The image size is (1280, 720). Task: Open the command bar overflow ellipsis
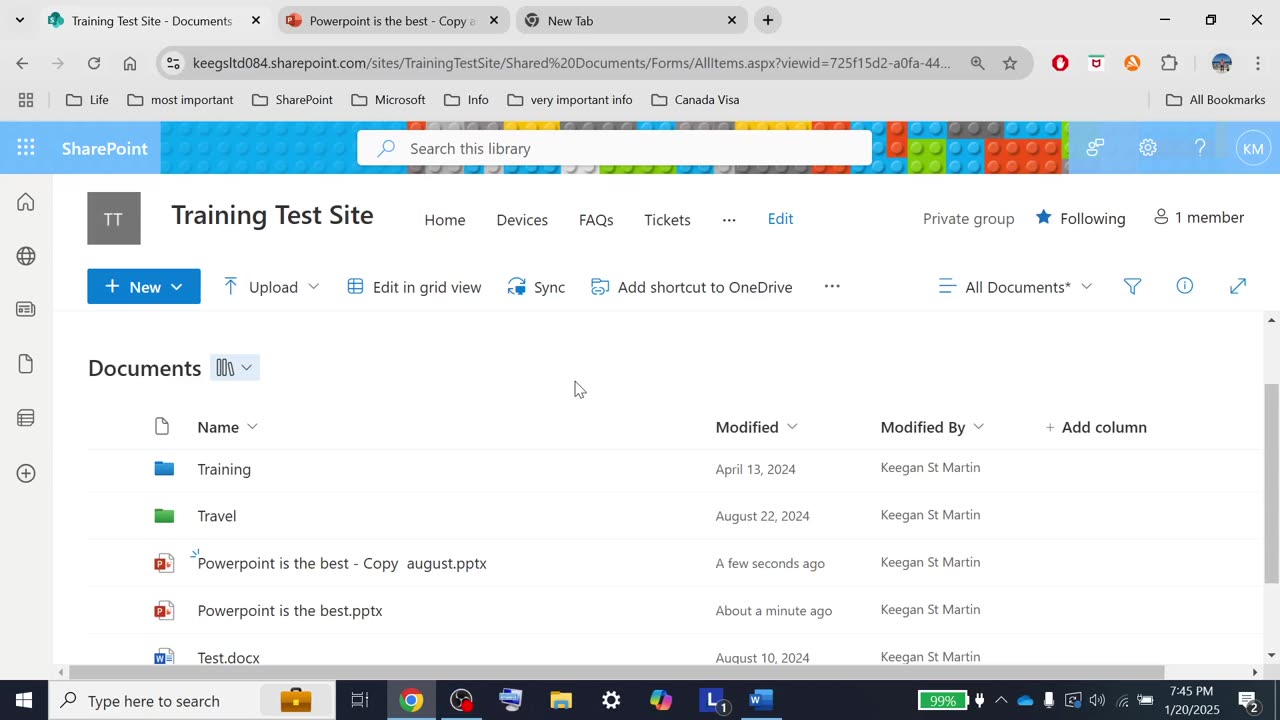[x=832, y=286]
